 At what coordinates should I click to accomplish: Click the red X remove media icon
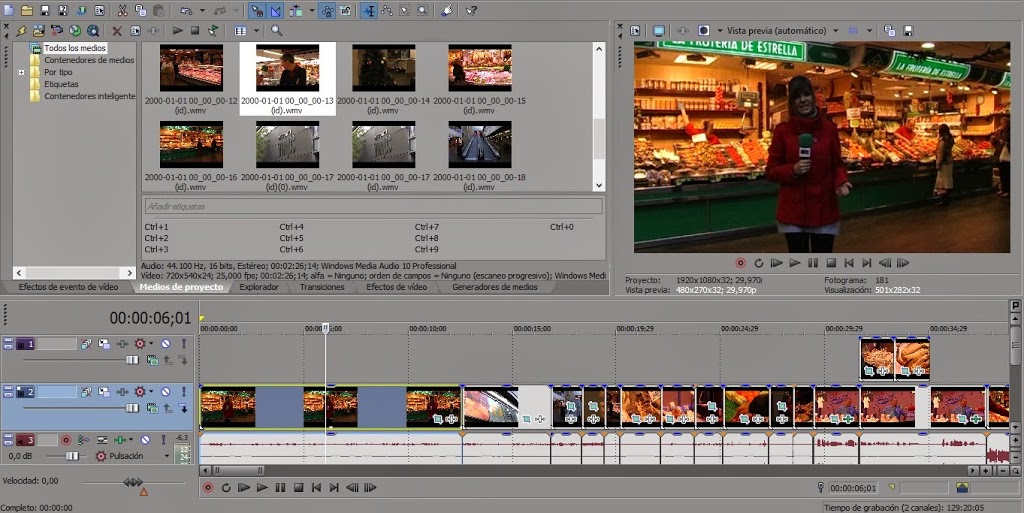[117, 31]
